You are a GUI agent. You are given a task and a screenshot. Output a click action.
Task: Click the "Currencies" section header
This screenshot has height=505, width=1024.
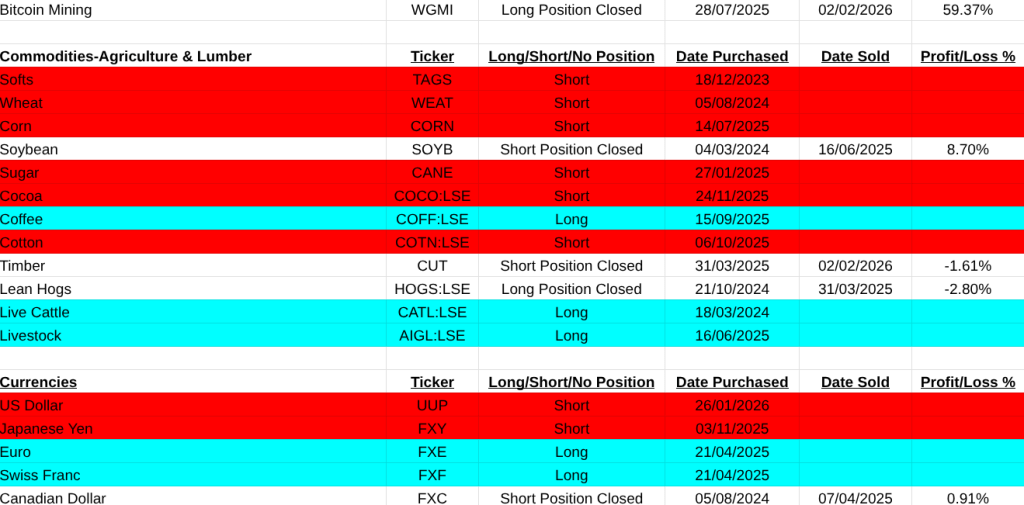(x=39, y=382)
